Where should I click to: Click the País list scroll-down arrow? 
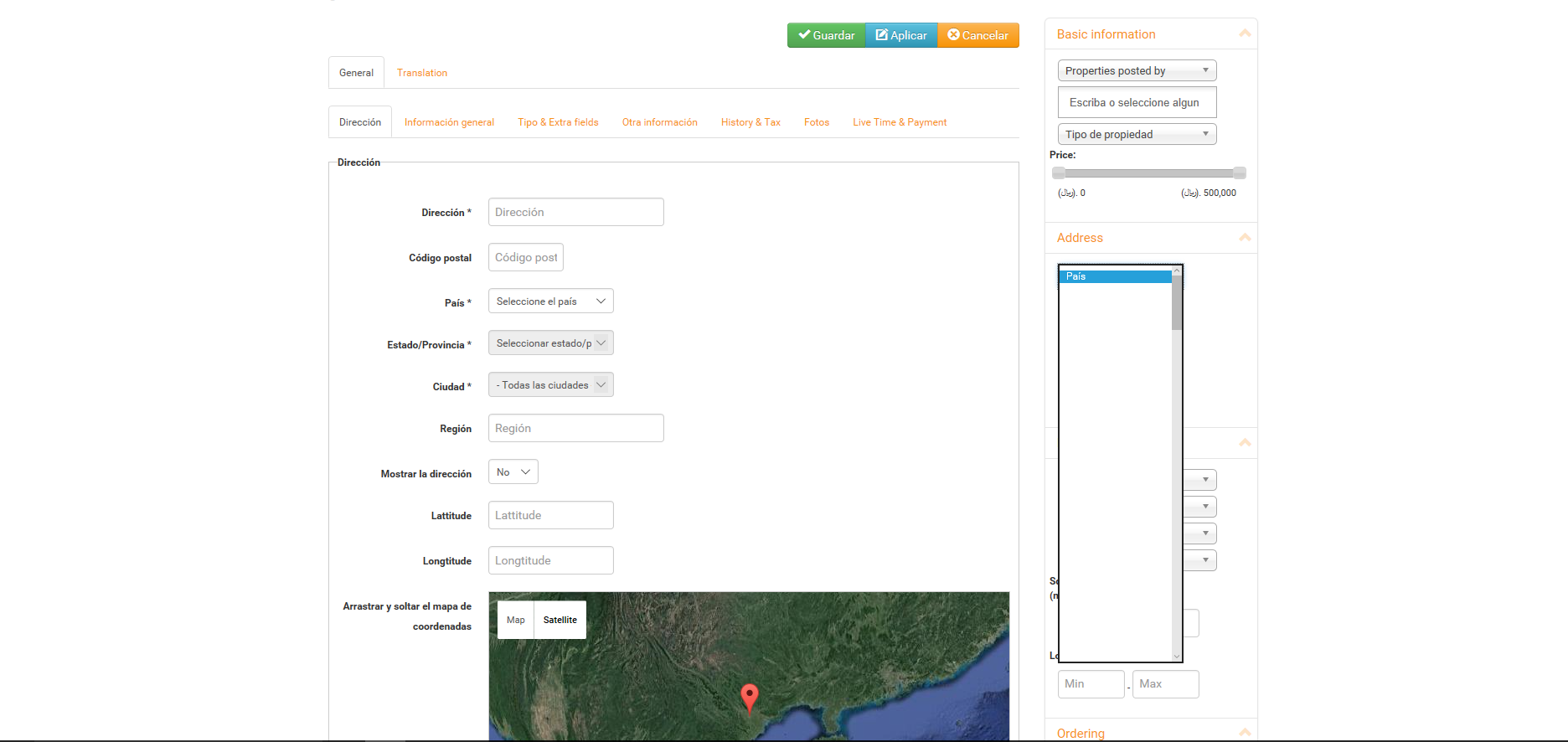[1177, 656]
